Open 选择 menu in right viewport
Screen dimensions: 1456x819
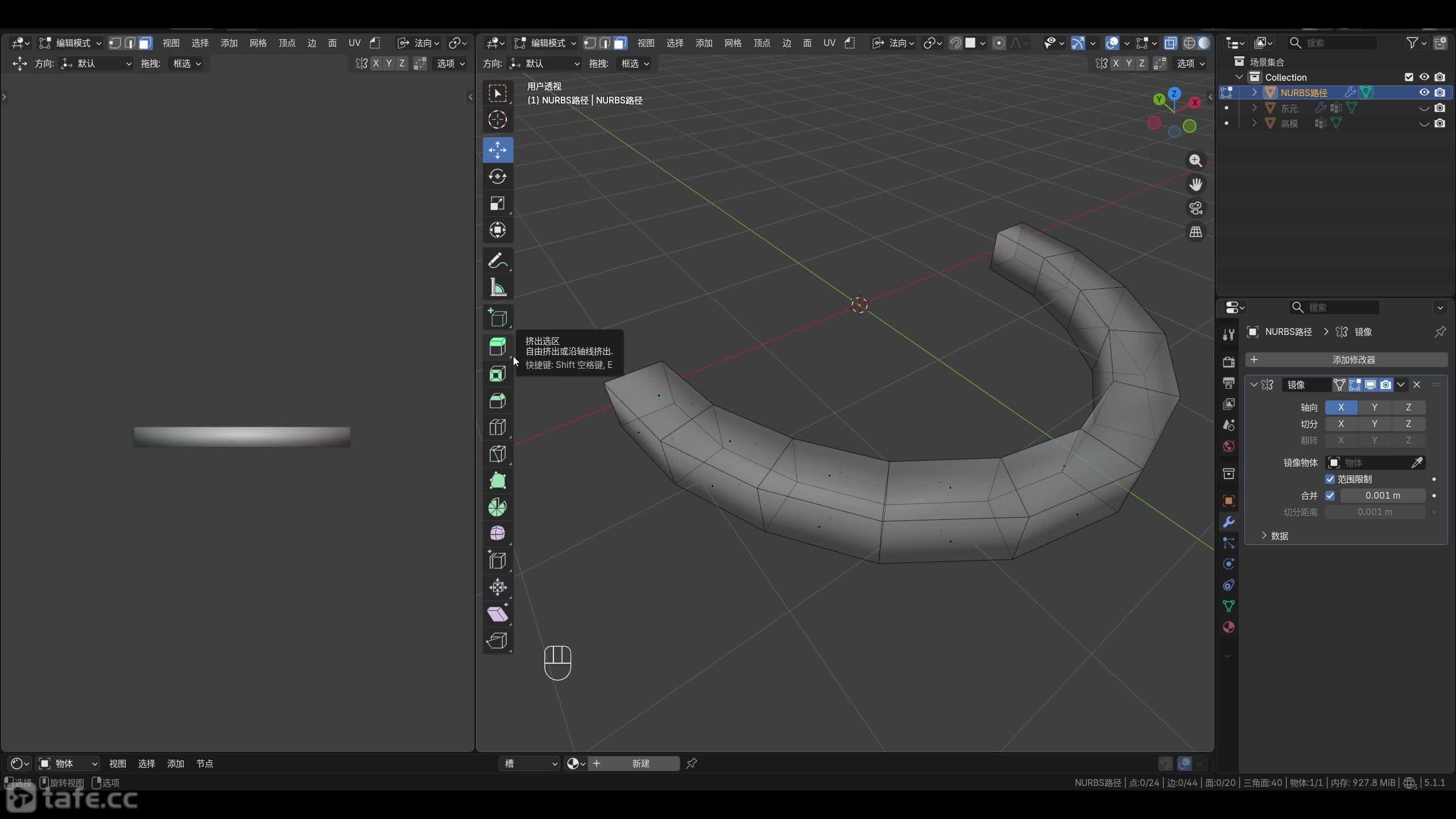[x=675, y=43]
